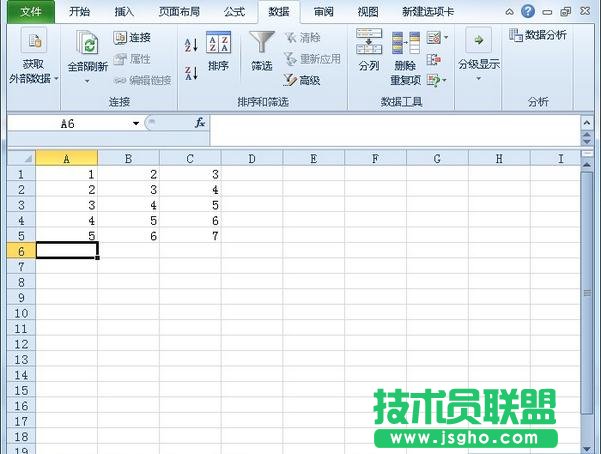
Task: Select column D header
Action: click(x=251, y=158)
